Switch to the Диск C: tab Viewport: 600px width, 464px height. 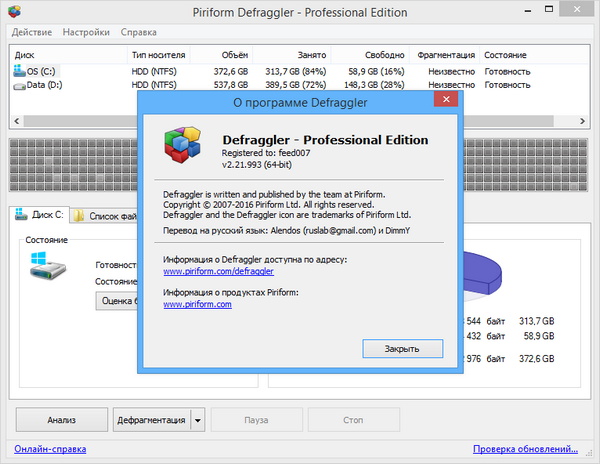point(40,215)
